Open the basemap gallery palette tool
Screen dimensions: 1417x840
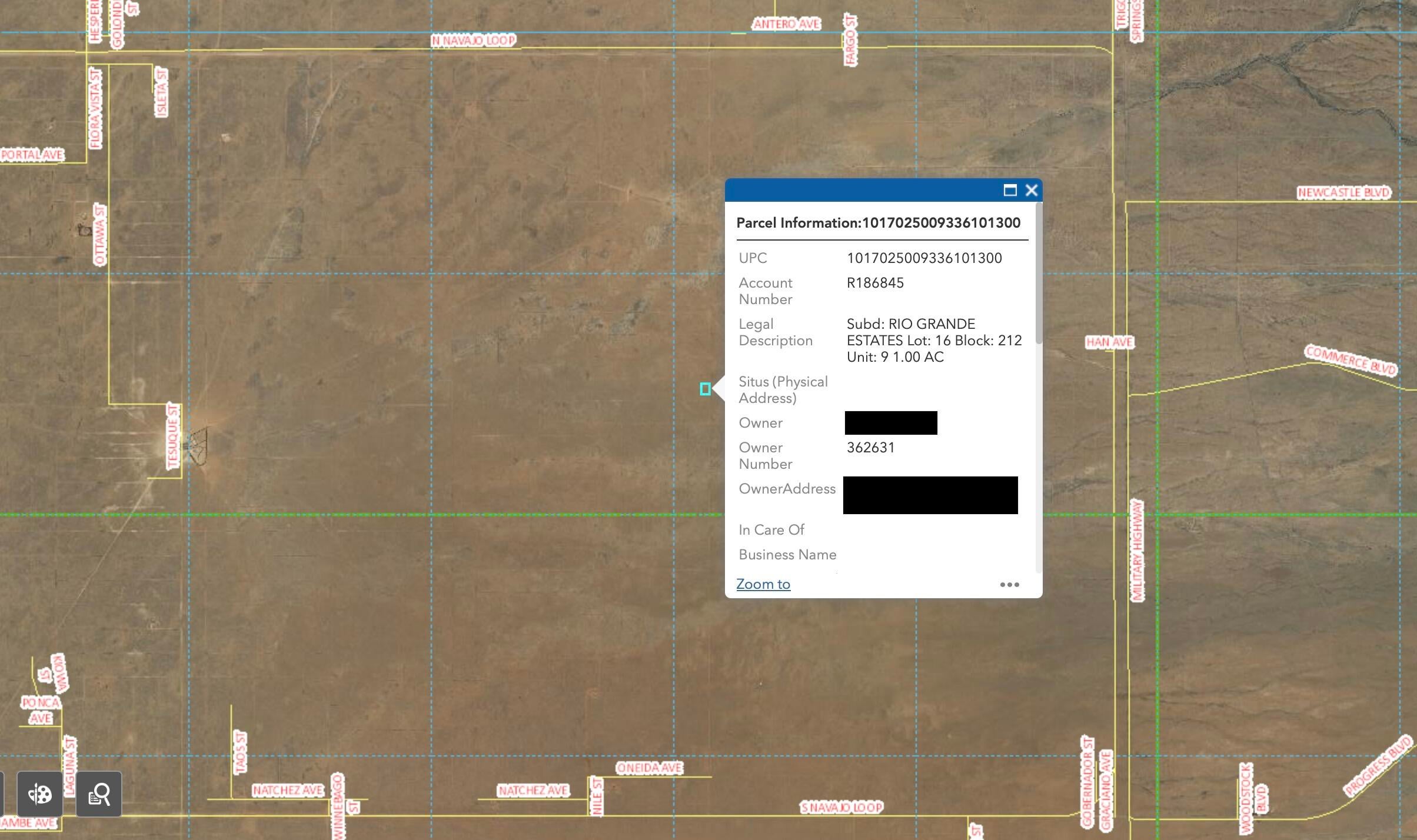point(40,794)
